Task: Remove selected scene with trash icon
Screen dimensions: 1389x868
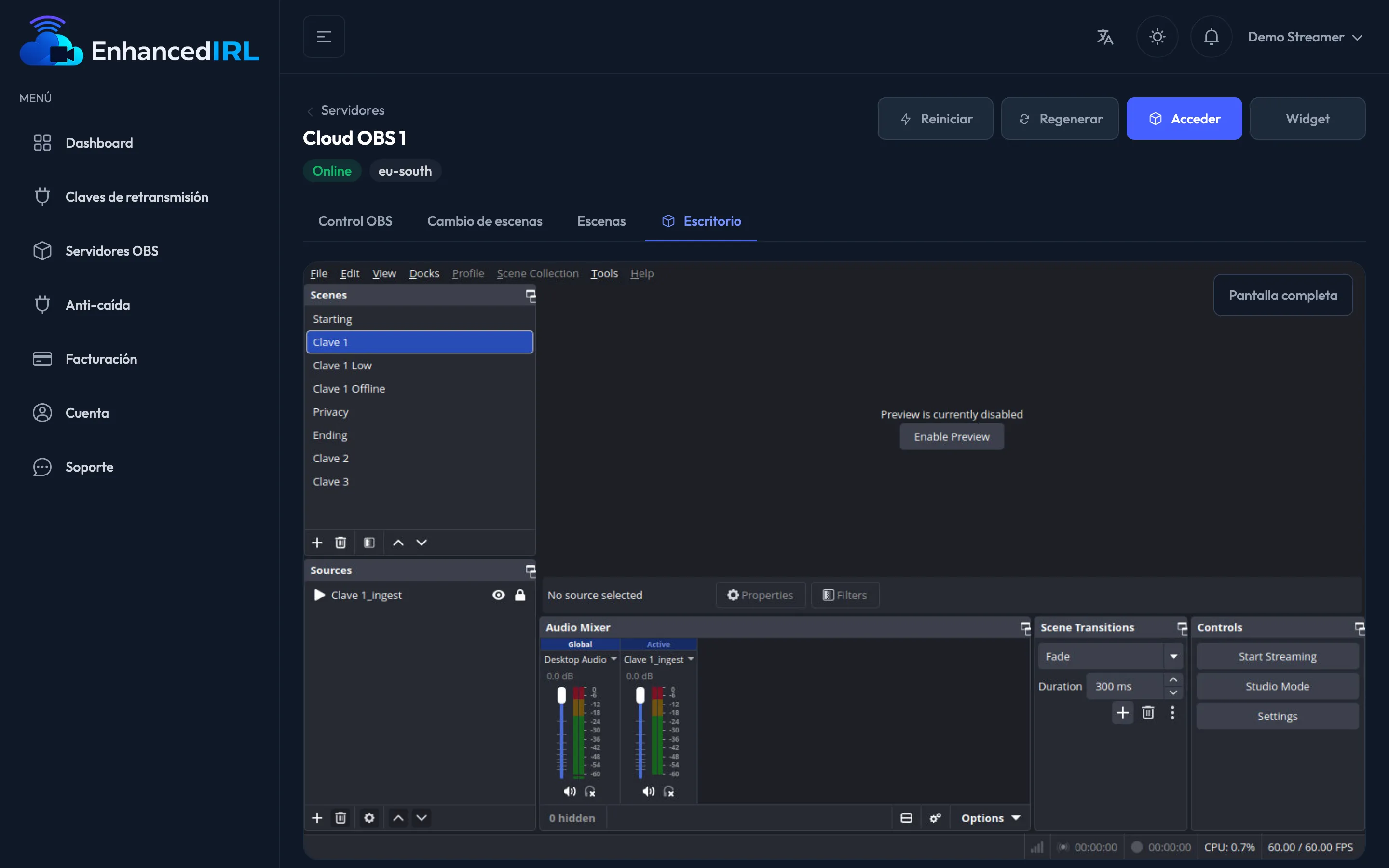Action: [340, 542]
